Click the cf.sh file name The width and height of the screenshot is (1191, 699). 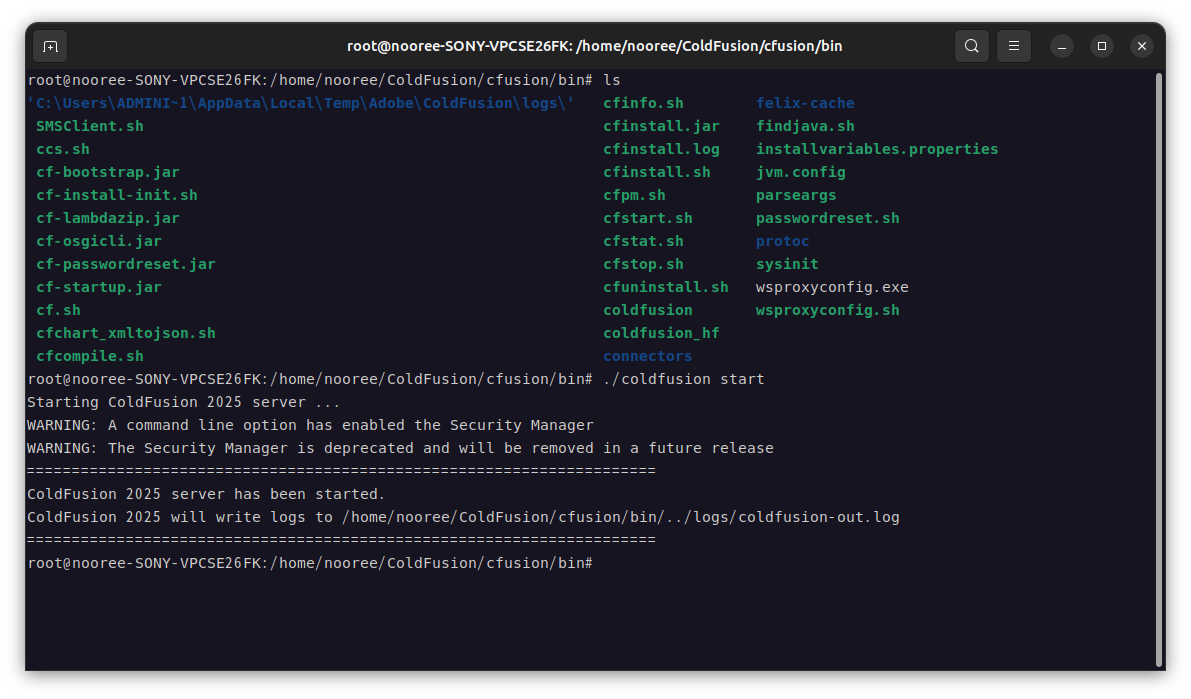click(58, 310)
